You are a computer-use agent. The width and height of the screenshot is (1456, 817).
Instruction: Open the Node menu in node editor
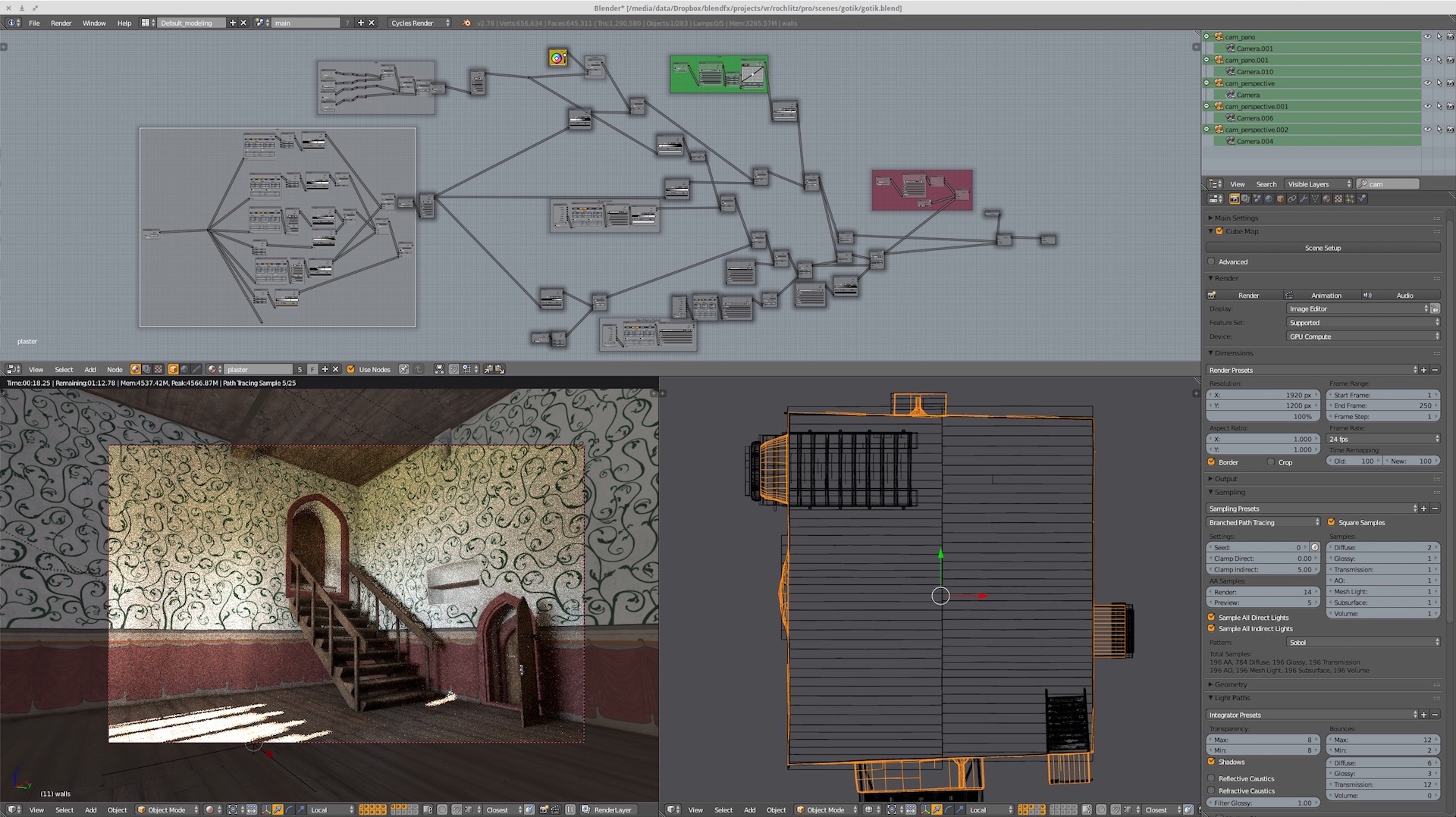point(115,369)
